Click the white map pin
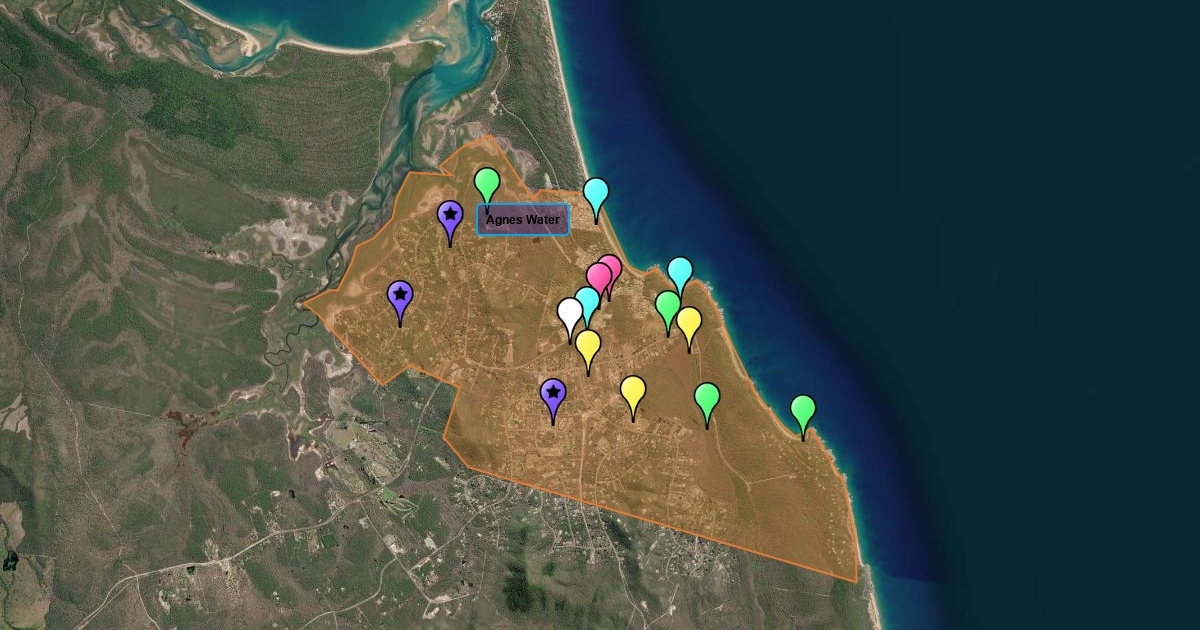 tap(570, 313)
